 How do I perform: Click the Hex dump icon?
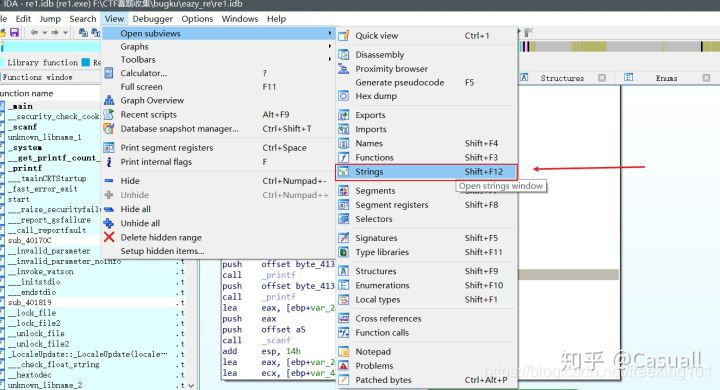point(343,96)
